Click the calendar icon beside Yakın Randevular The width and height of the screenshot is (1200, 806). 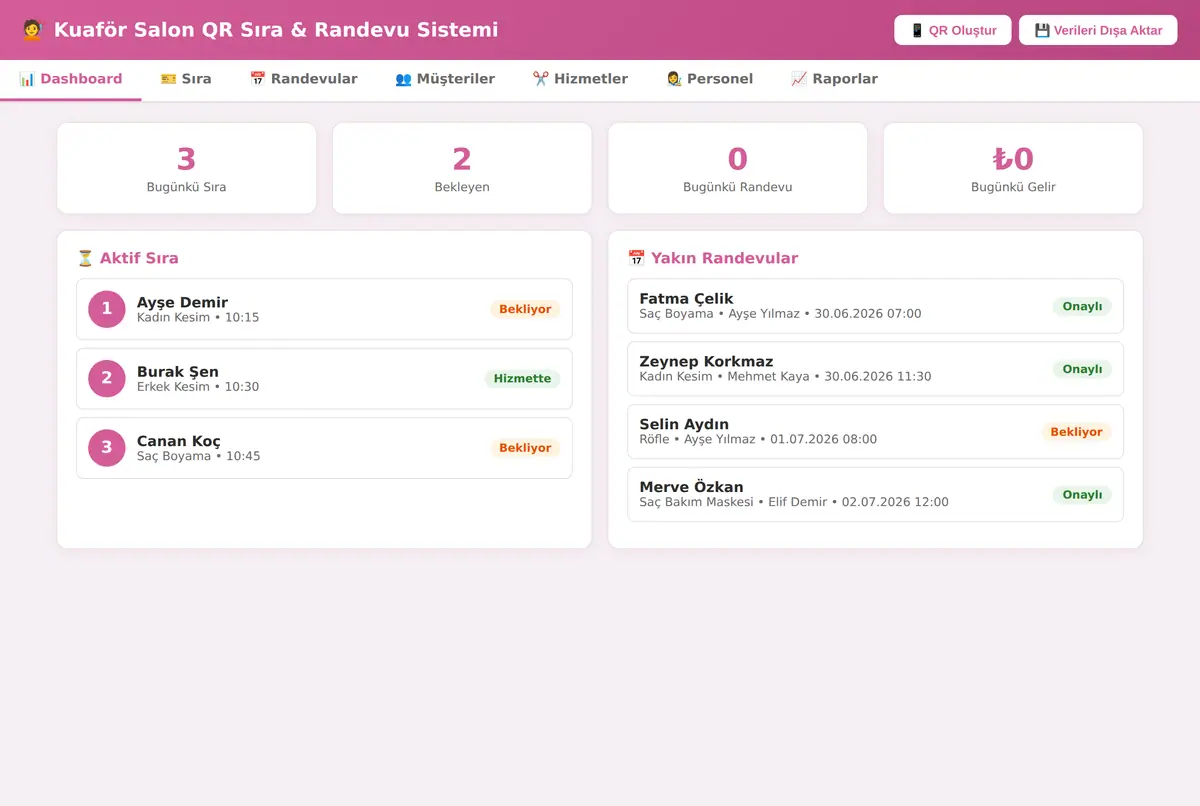point(636,258)
